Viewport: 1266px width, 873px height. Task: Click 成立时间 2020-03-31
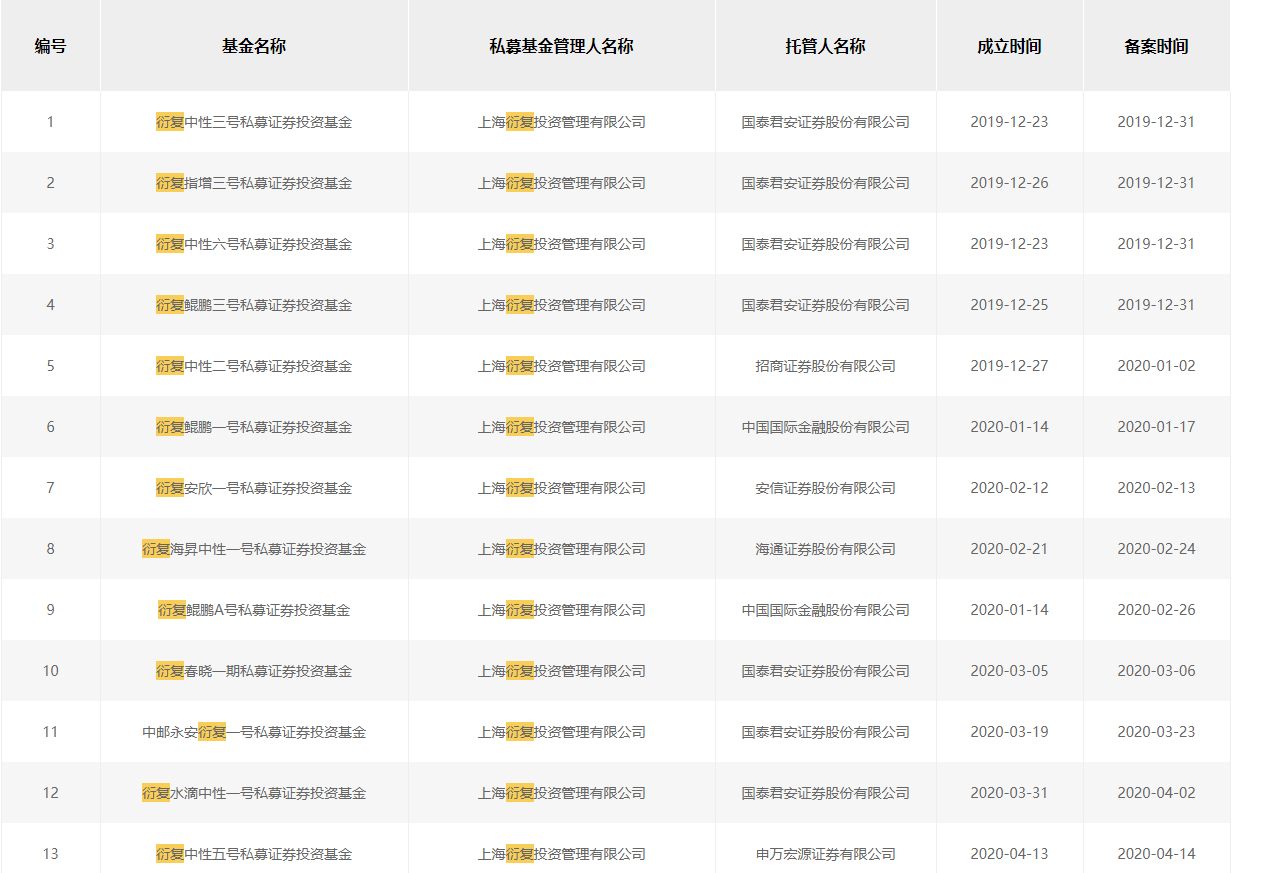click(1009, 793)
